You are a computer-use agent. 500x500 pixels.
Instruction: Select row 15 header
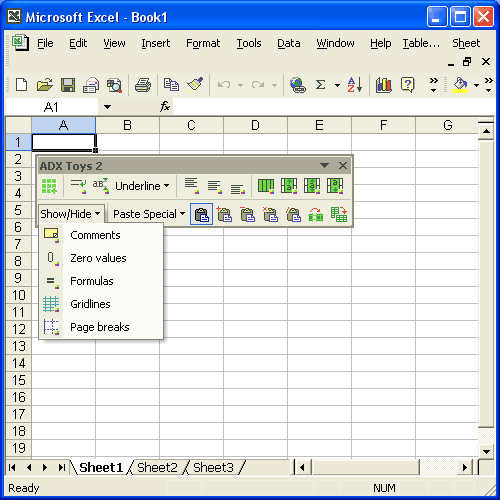click(x=19, y=380)
